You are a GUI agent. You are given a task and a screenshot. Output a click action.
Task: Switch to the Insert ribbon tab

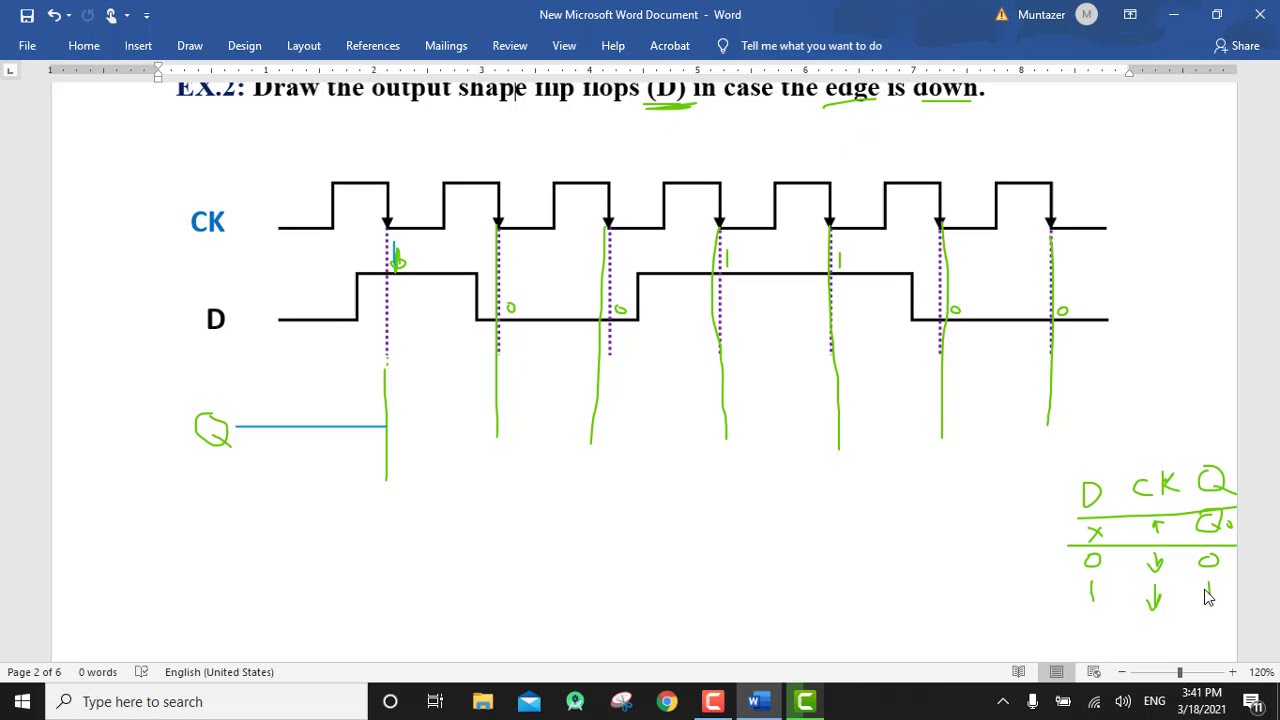tap(138, 46)
